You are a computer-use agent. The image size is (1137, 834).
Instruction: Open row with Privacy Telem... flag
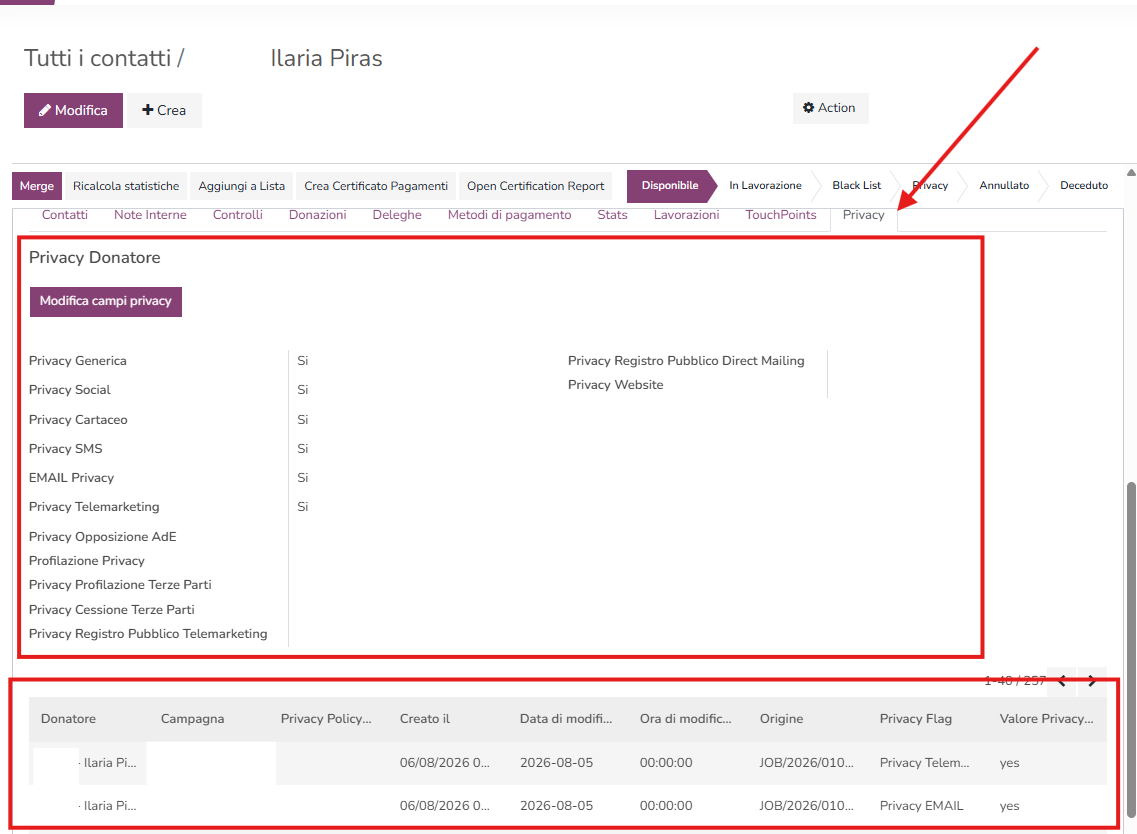click(568, 763)
